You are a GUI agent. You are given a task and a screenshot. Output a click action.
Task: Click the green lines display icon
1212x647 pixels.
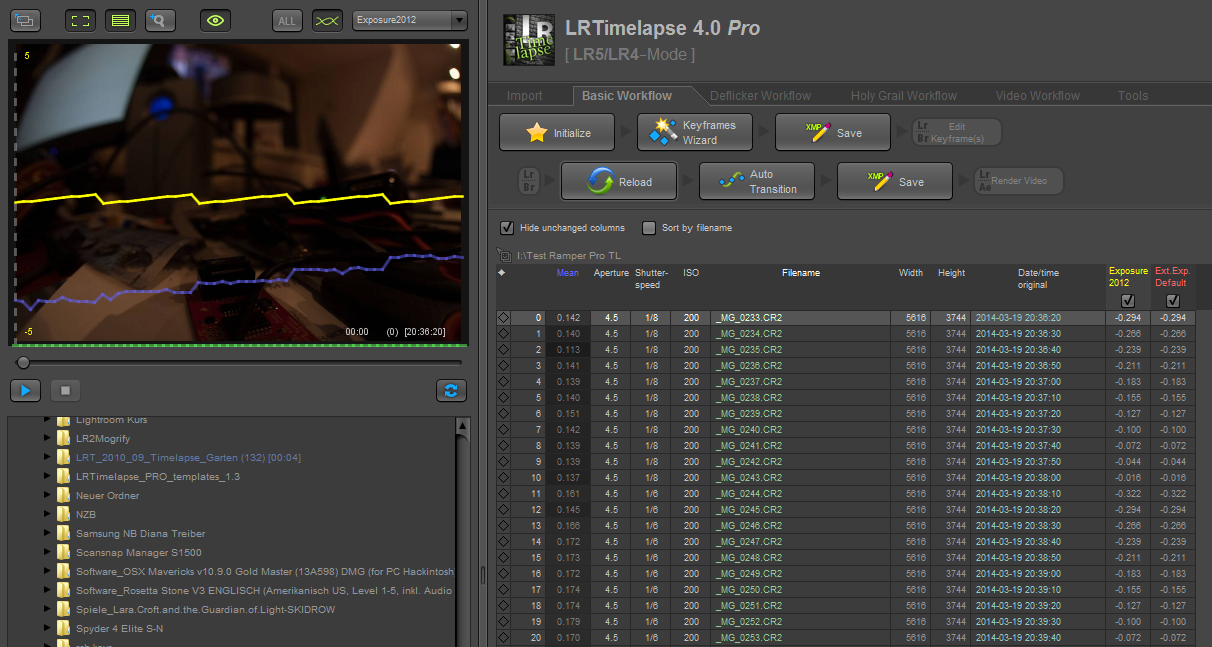click(121, 20)
